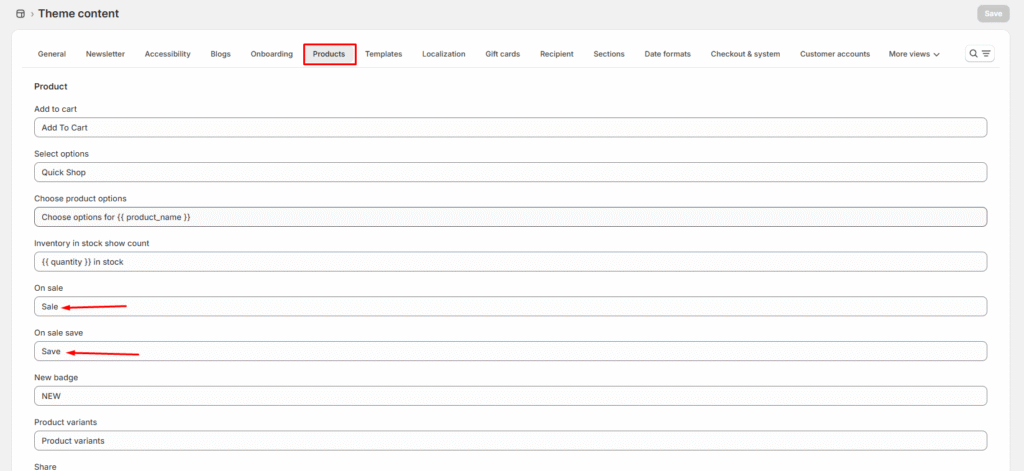Click the On sale input field
The width and height of the screenshot is (1024, 471).
510,306
